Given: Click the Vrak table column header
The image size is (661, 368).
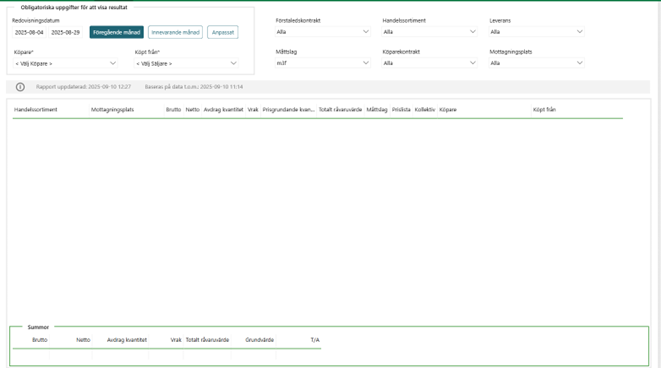Looking at the screenshot, I should point(253,110).
